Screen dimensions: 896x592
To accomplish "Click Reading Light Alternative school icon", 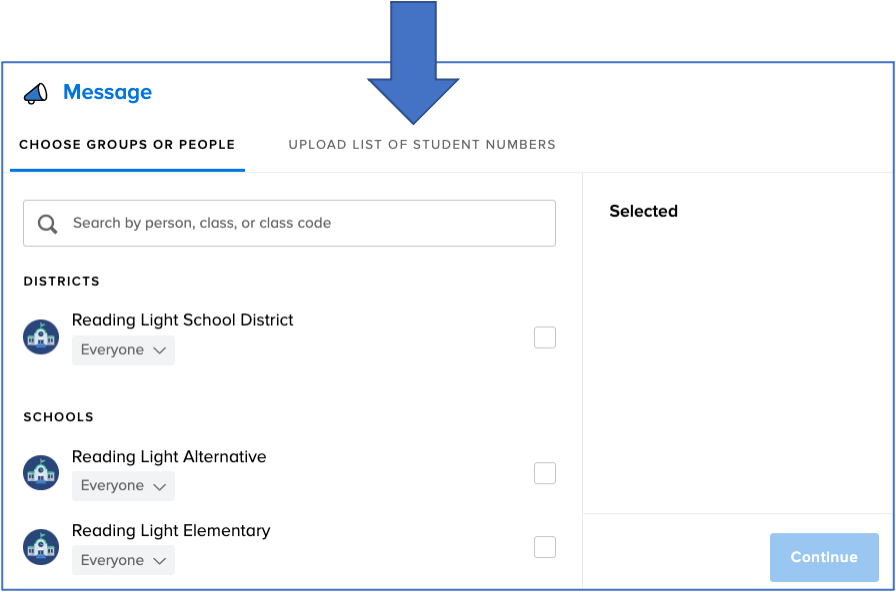I will (41, 473).
